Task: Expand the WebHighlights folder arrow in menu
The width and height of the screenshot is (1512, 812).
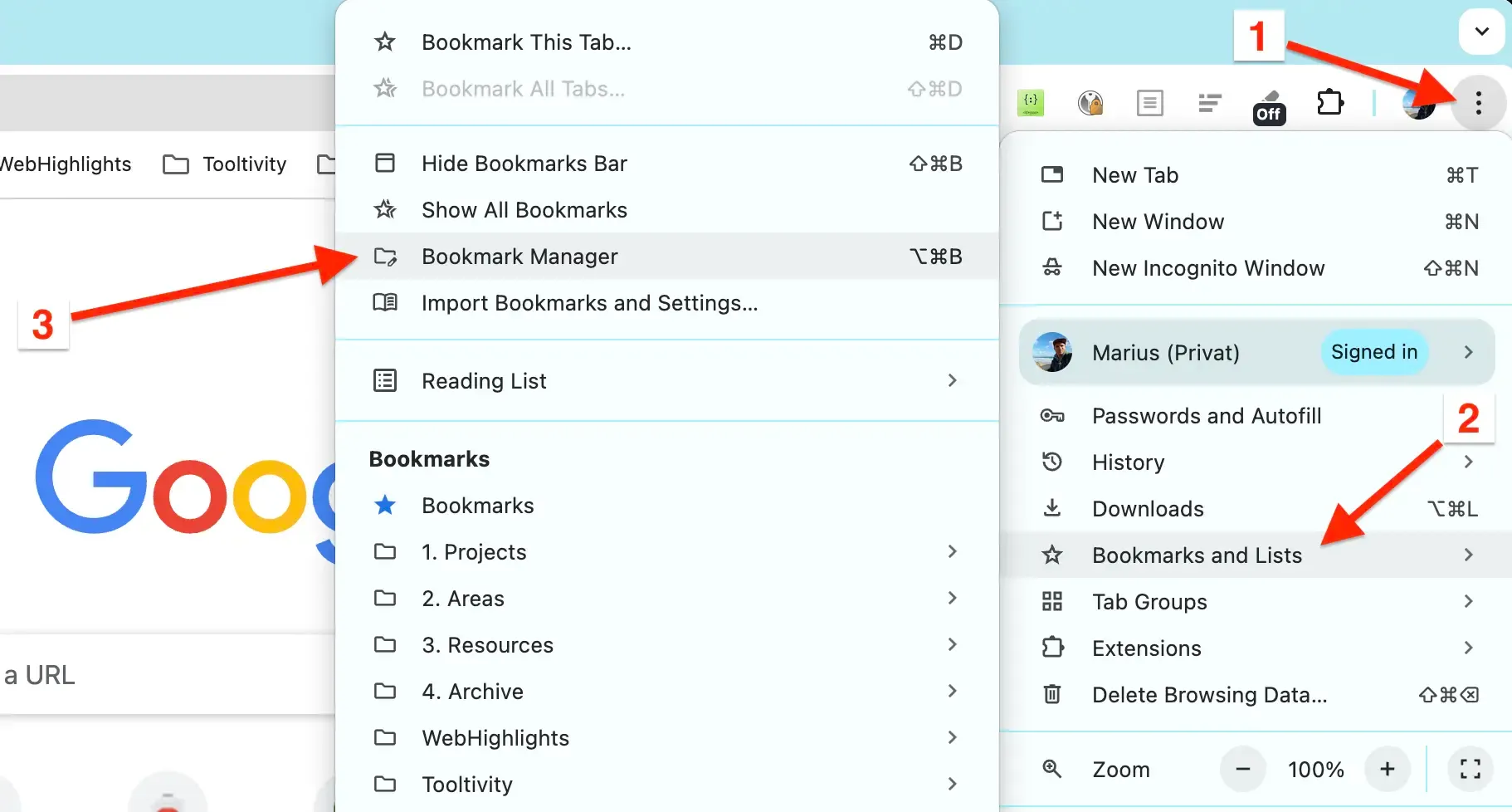Action: 953,737
